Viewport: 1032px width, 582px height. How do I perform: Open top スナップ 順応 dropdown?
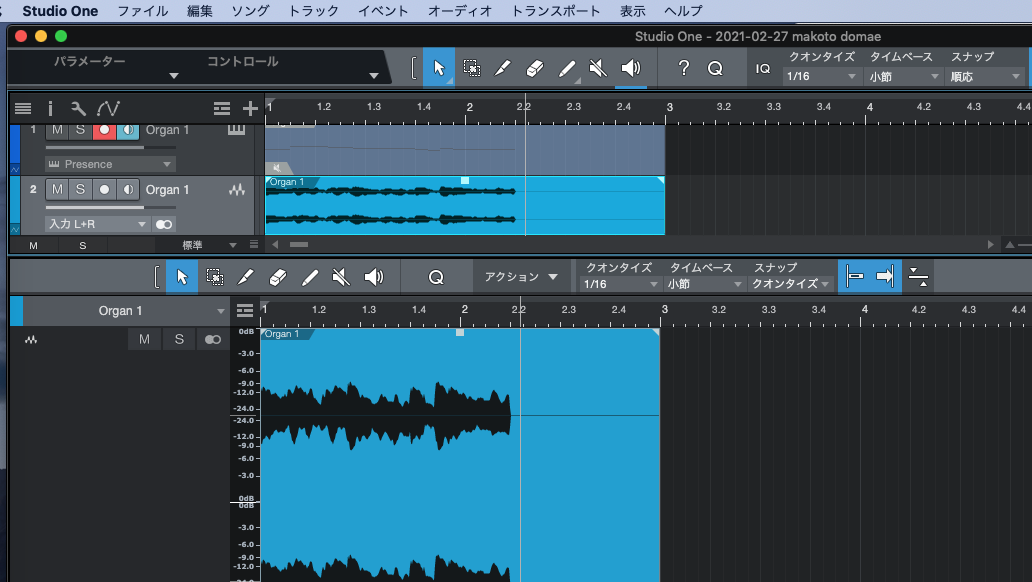click(985, 76)
